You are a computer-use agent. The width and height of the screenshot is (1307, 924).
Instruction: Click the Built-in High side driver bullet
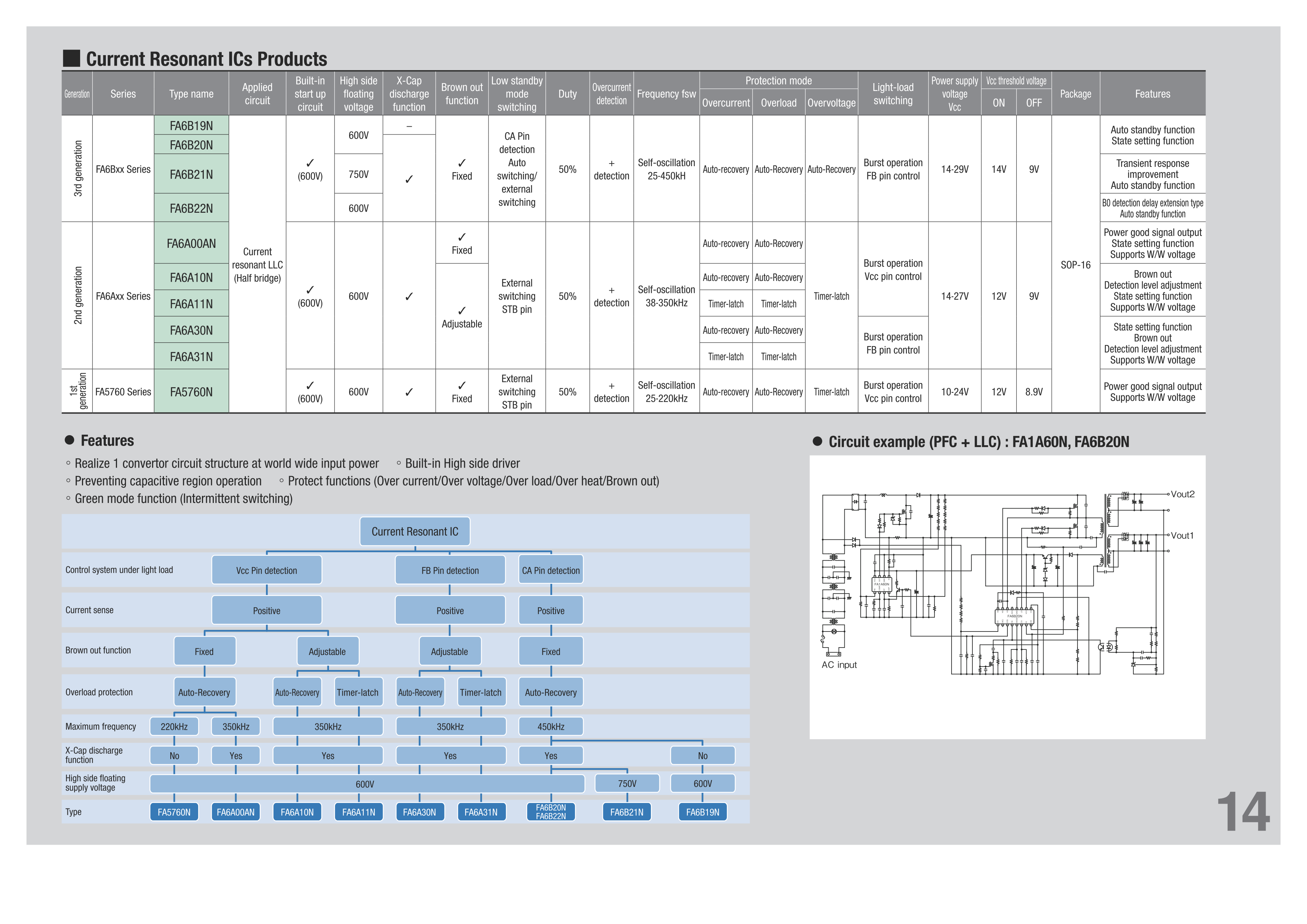(x=462, y=463)
